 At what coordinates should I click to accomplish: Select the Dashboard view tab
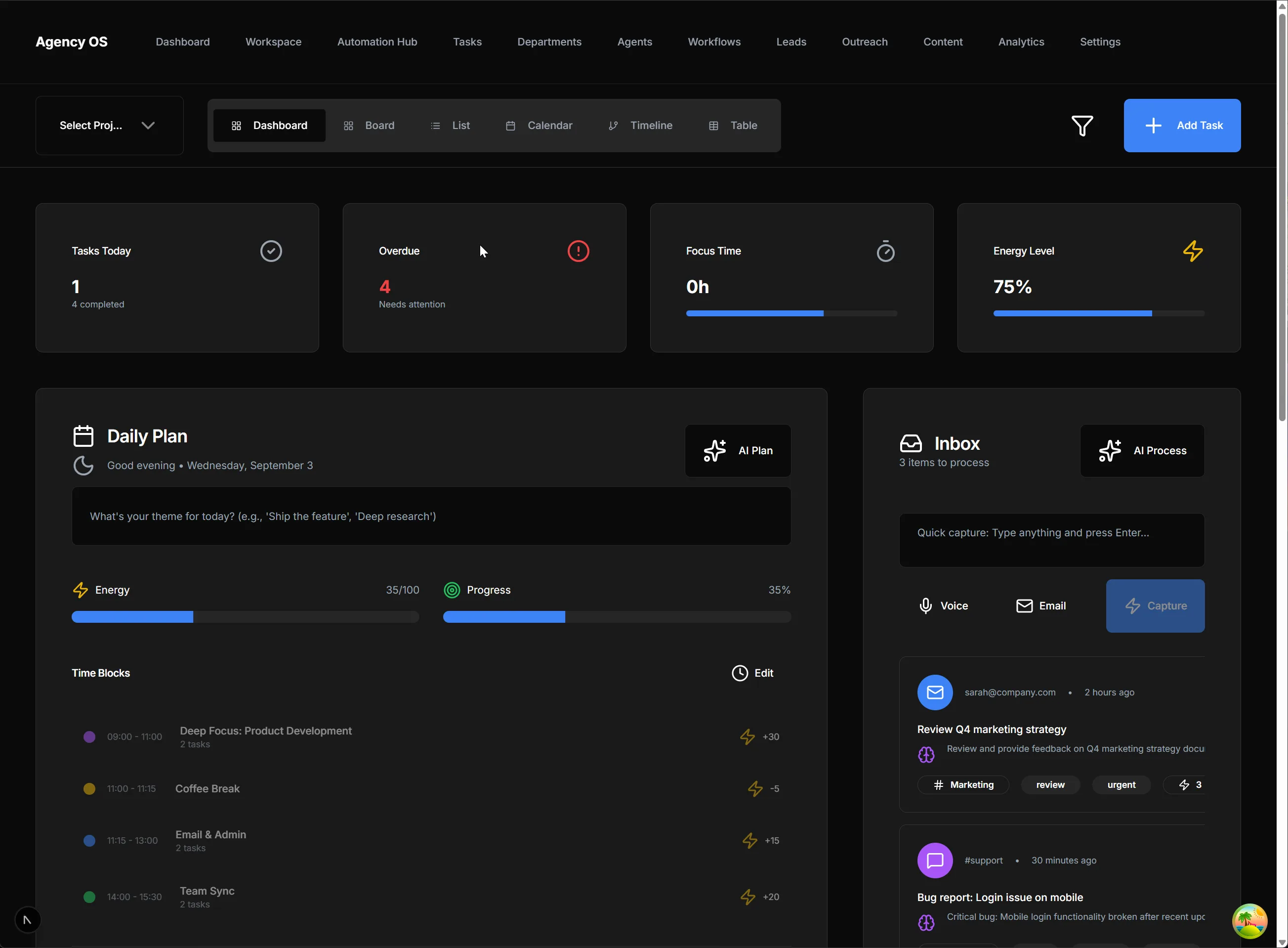270,126
